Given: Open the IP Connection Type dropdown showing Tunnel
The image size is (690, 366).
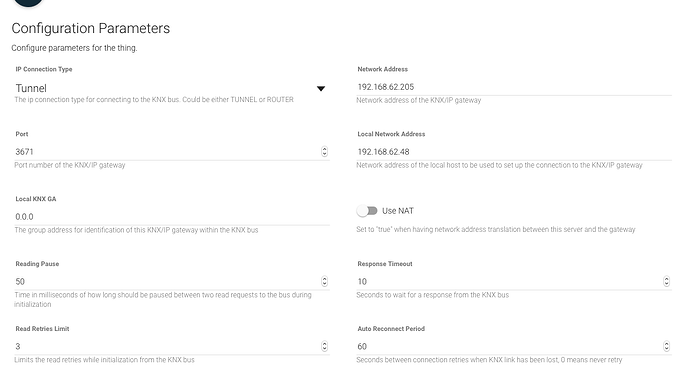Looking at the screenshot, I should click(x=172, y=88).
